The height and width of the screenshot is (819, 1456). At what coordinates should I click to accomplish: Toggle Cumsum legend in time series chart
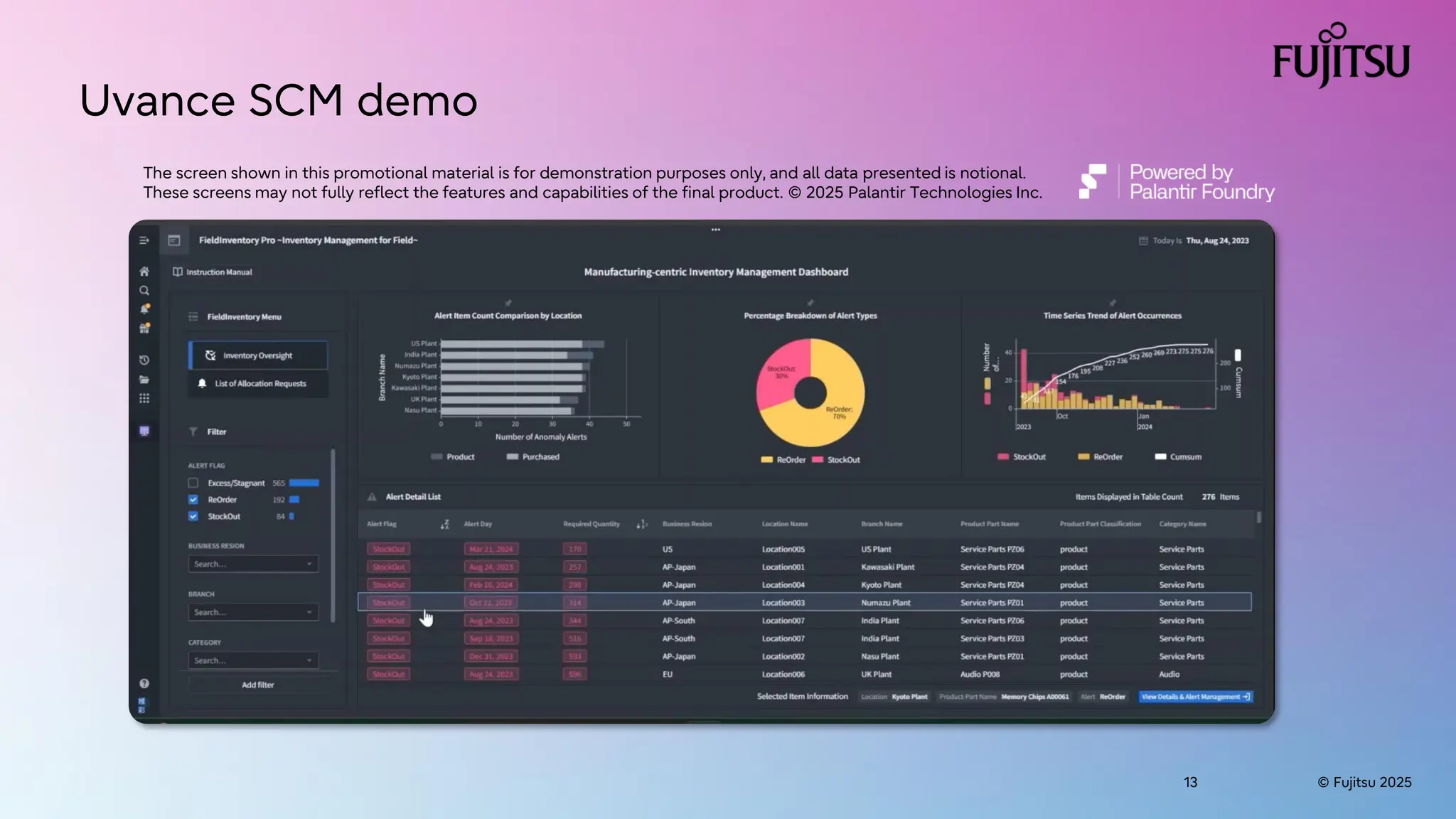pyautogui.click(x=1178, y=456)
